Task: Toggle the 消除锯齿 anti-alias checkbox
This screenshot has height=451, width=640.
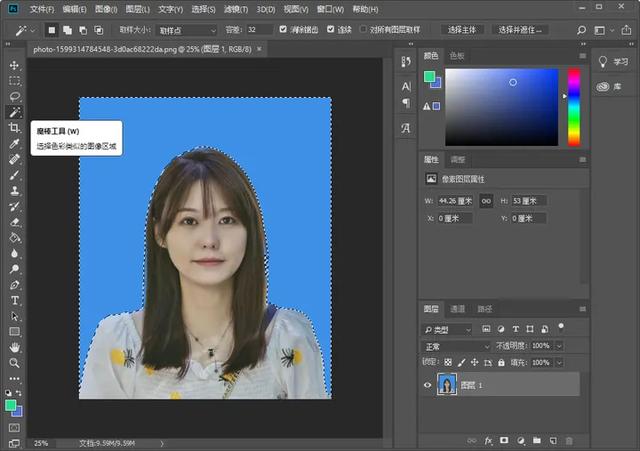Action: [283, 29]
